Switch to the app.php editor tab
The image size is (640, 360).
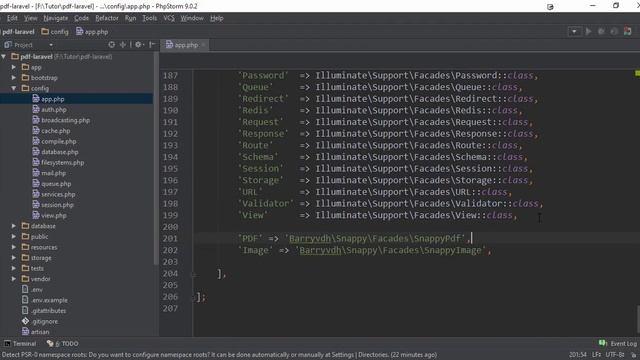pyautogui.click(x=184, y=45)
